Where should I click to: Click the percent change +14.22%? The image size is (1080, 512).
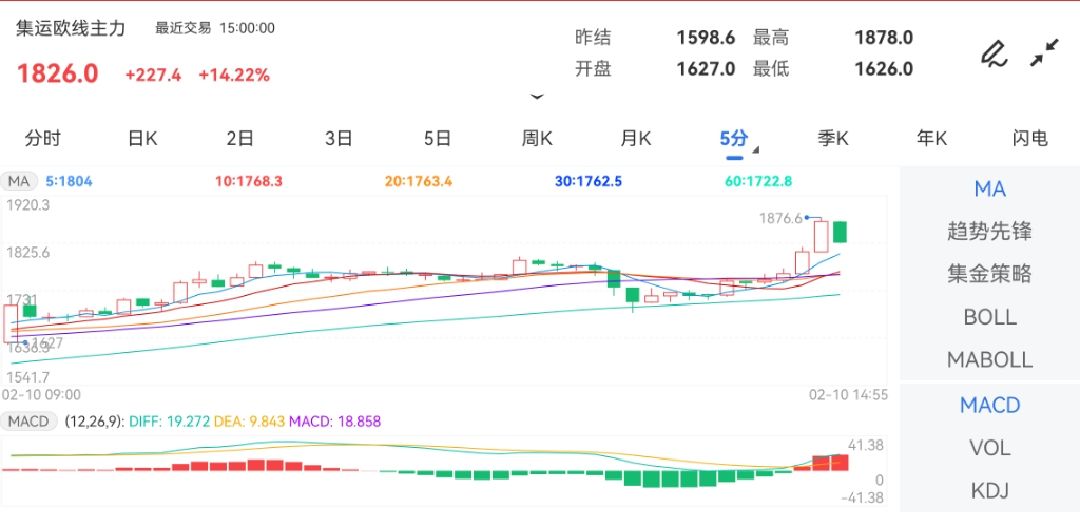234,75
